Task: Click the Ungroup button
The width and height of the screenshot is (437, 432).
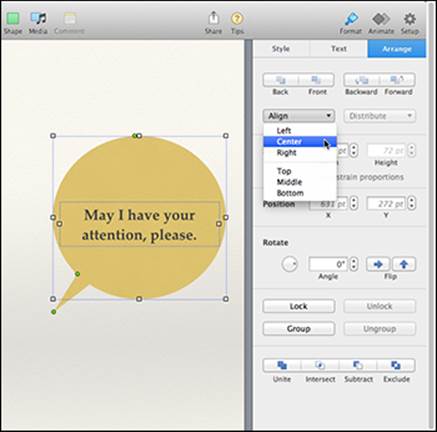Action: tap(380, 329)
